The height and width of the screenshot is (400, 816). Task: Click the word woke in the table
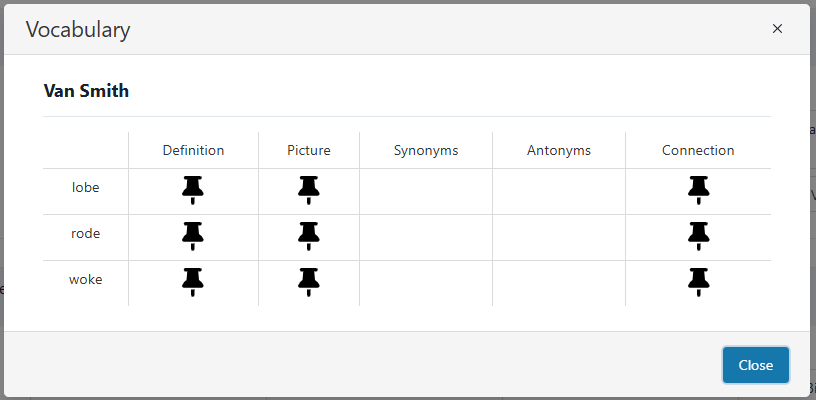(x=86, y=279)
